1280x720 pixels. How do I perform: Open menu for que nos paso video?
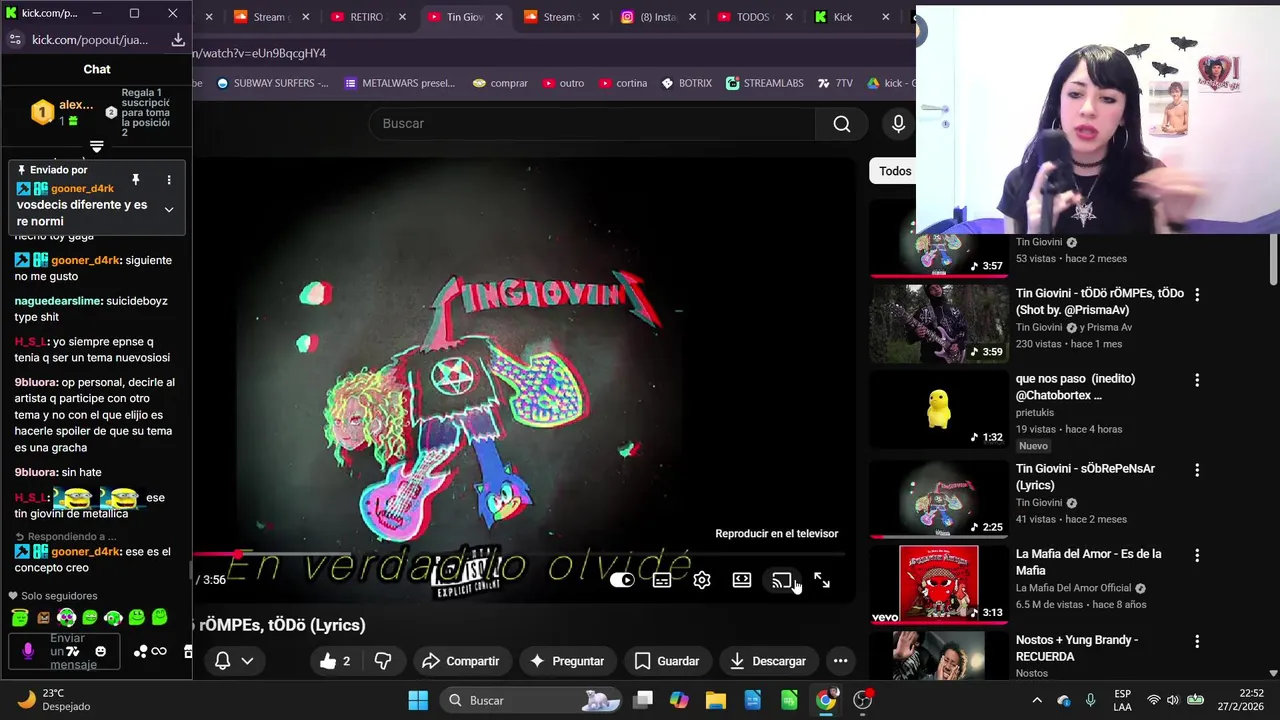1197,380
